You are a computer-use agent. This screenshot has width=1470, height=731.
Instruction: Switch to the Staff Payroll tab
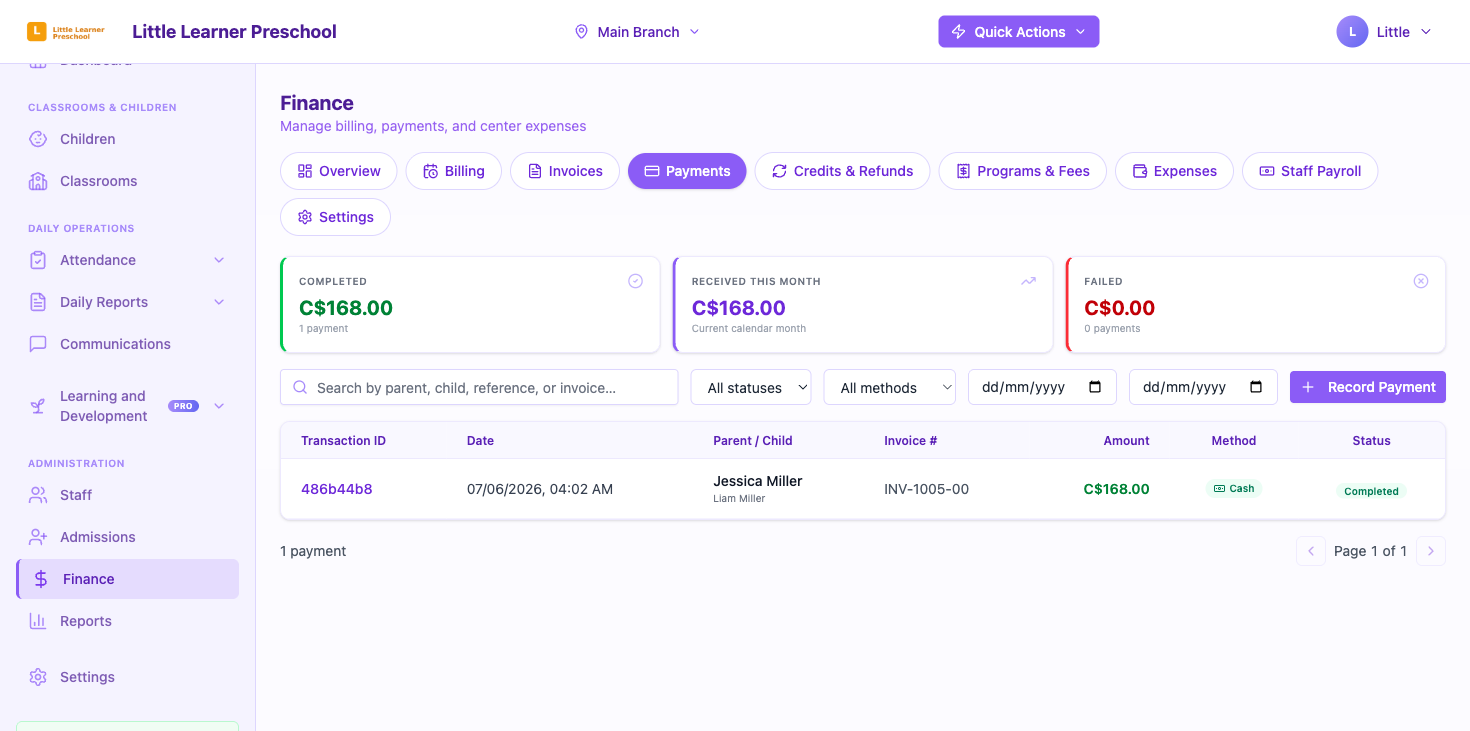click(1310, 171)
